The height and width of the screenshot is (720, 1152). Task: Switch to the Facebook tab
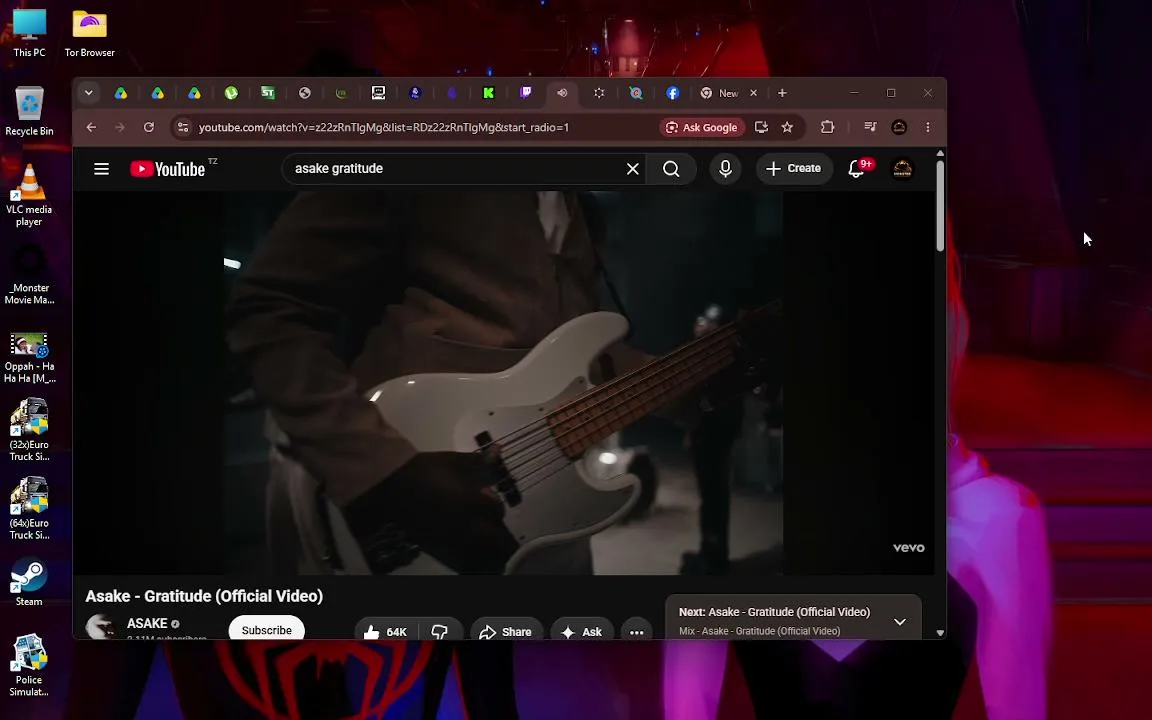(x=672, y=93)
